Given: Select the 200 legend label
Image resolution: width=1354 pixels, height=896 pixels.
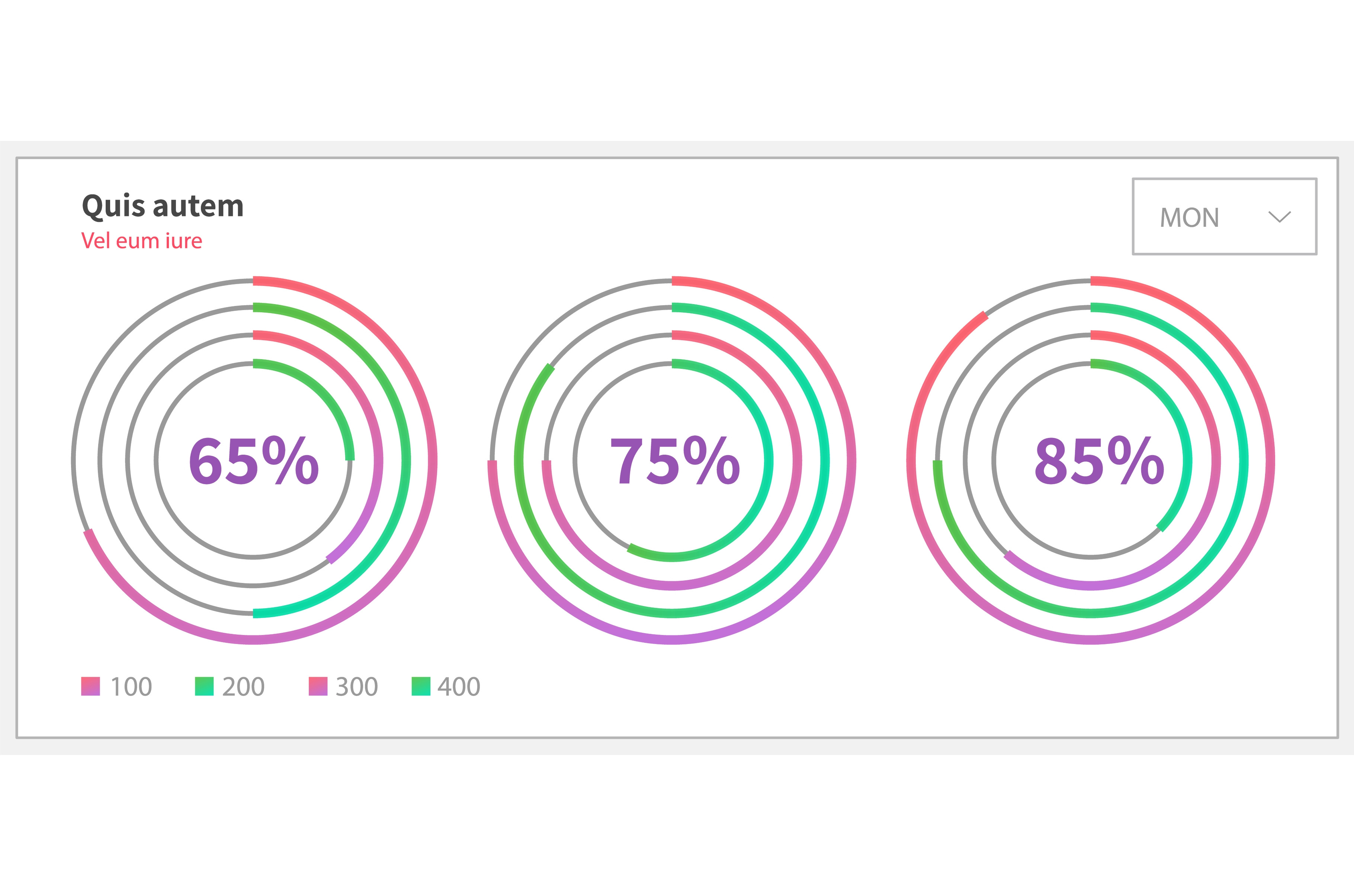Looking at the screenshot, I should point(244,686).
